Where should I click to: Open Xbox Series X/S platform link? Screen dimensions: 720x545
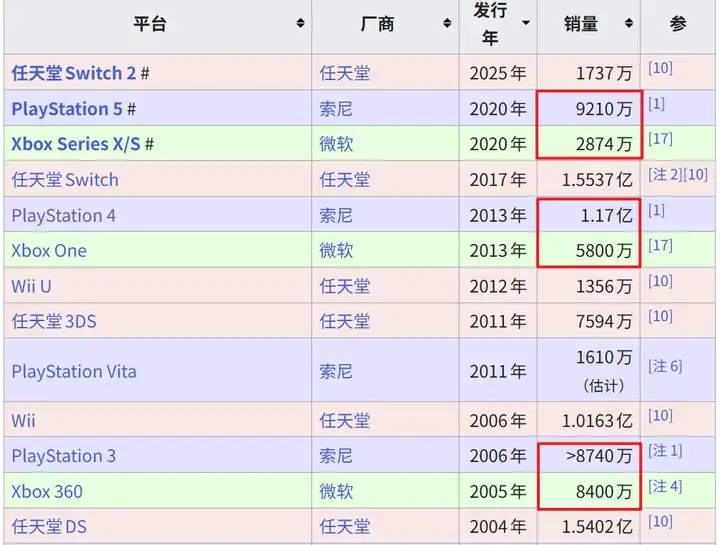(x=76, y=144)
